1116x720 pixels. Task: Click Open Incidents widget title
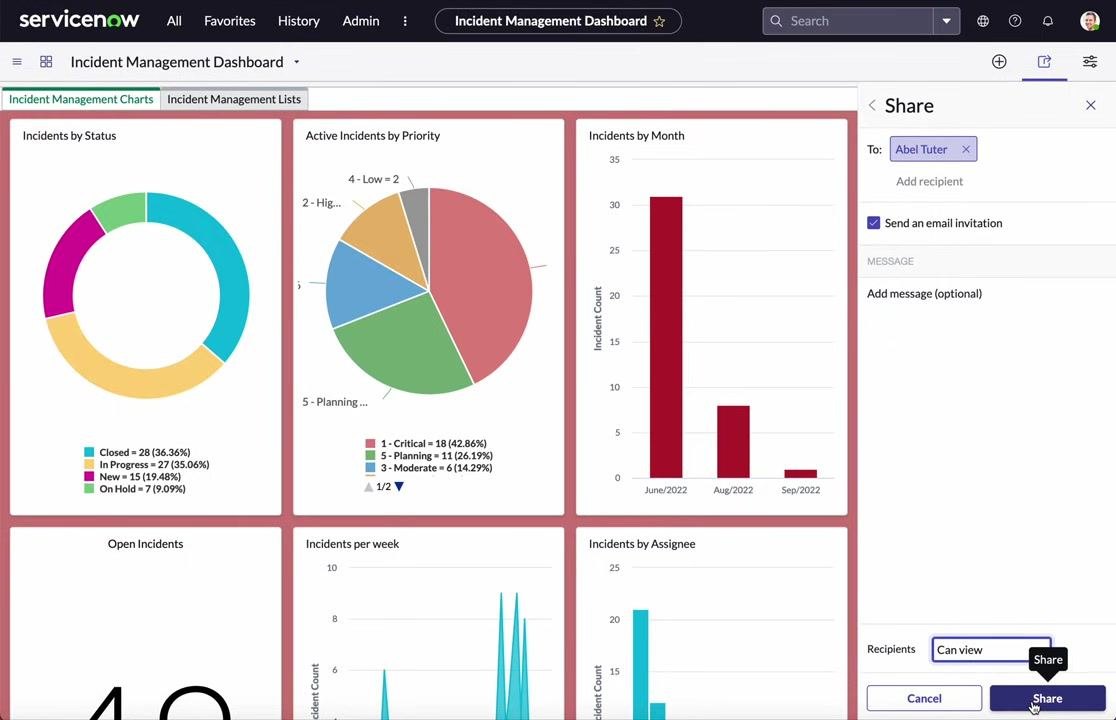[145, 544]
